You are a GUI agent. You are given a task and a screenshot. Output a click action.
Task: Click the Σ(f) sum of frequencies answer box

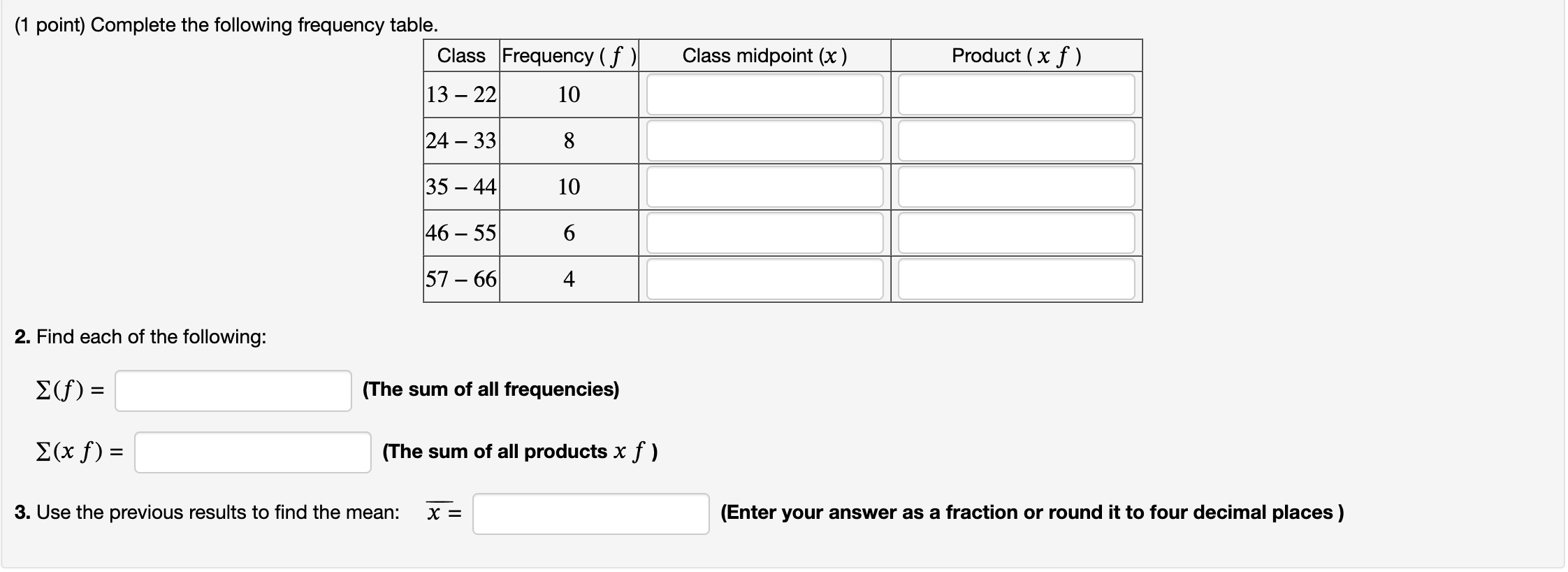click(233, 389)
